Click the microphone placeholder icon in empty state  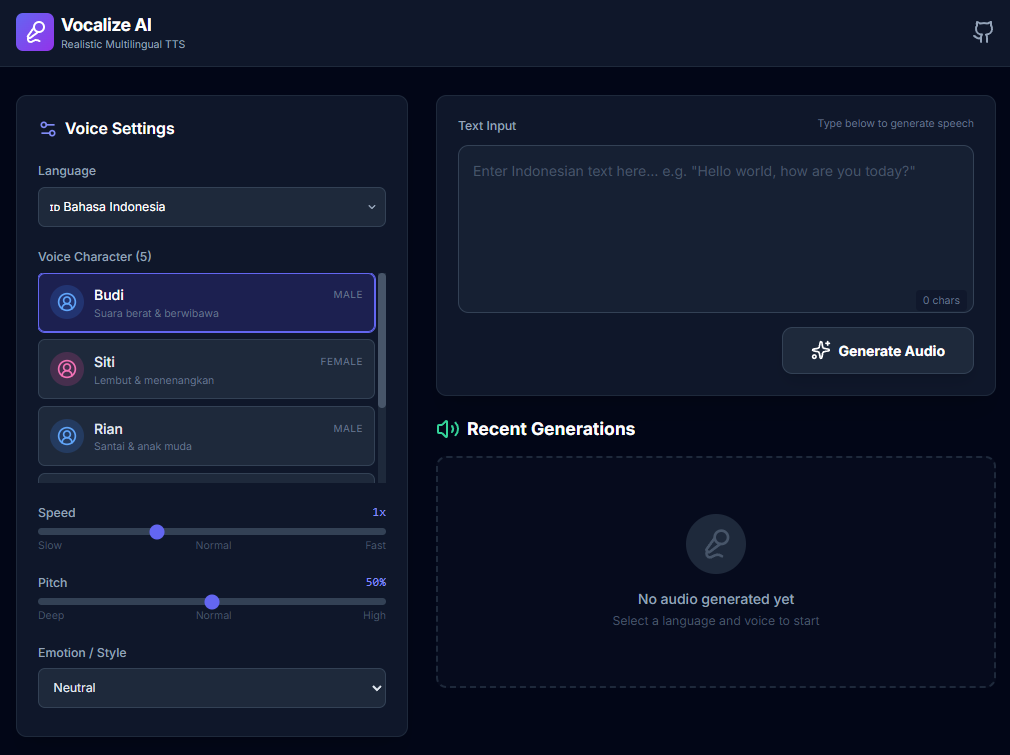[716, 544]
